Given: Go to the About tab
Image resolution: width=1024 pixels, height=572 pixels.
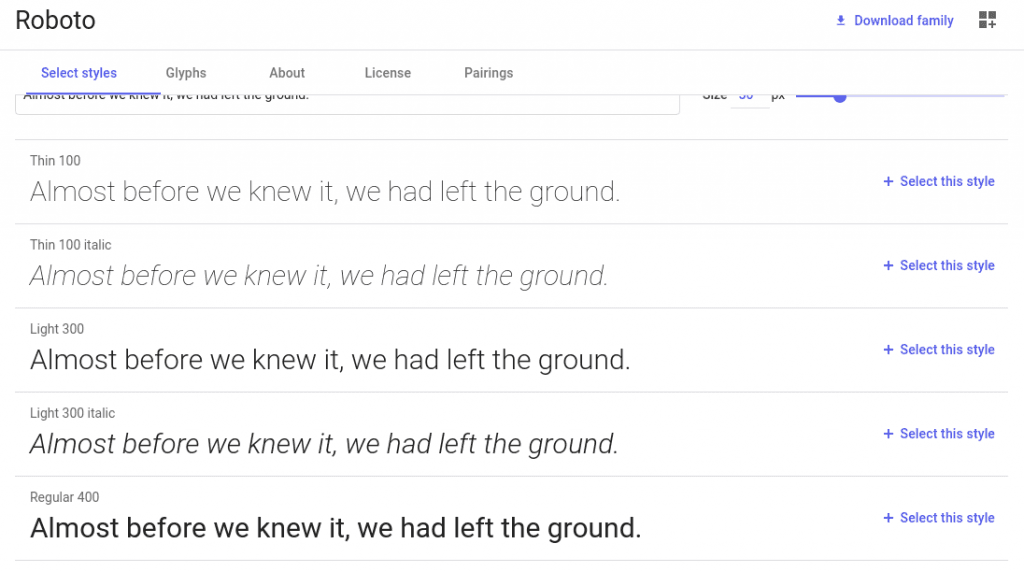Looking at the screenshot, I should [287, 73].
